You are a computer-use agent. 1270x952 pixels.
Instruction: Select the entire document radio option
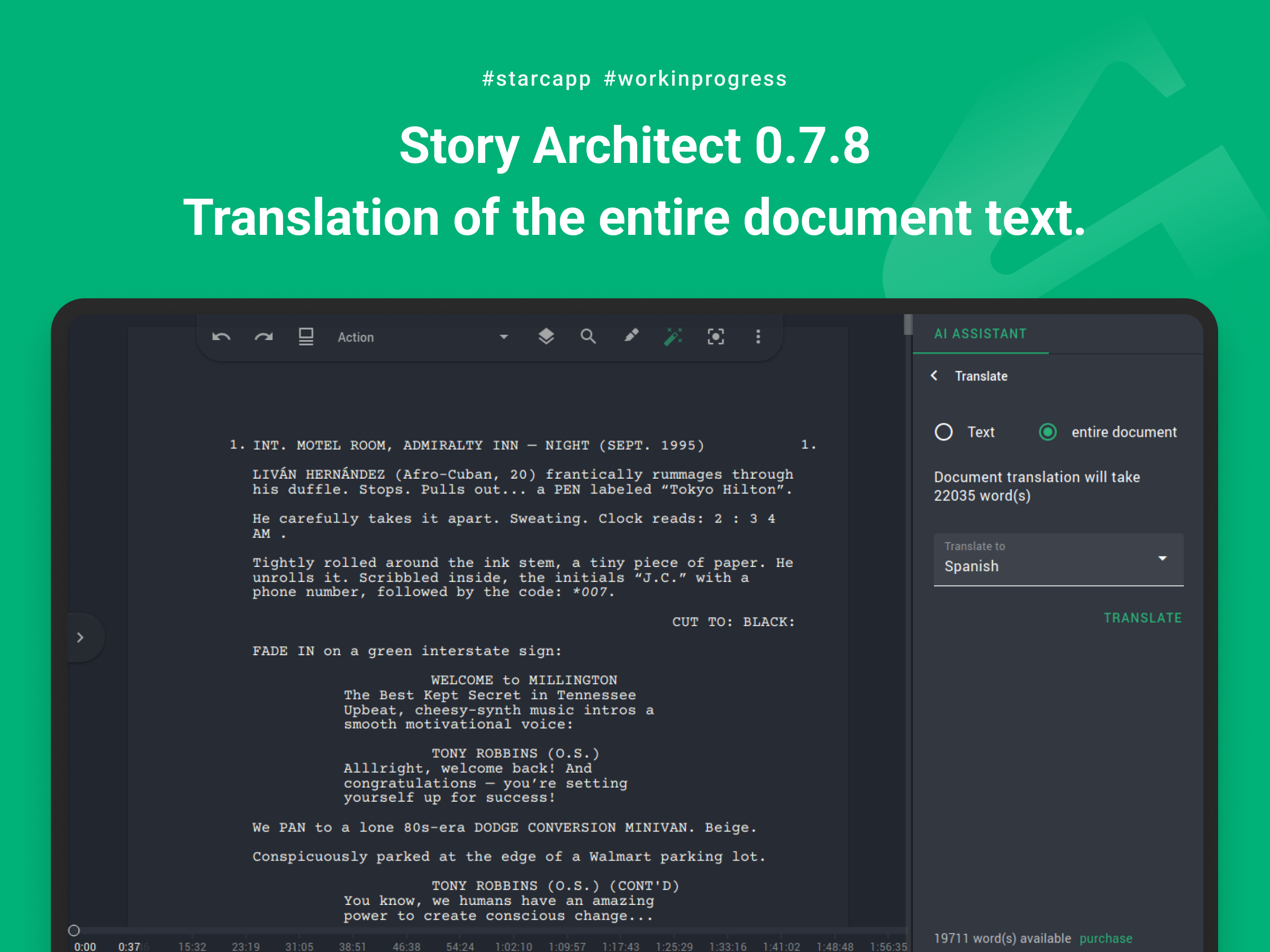point(1048,432)
